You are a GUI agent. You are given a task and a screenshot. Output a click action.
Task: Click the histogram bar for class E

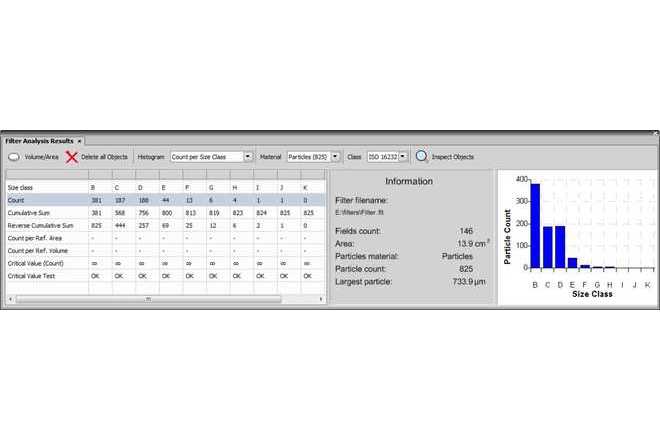572,263
